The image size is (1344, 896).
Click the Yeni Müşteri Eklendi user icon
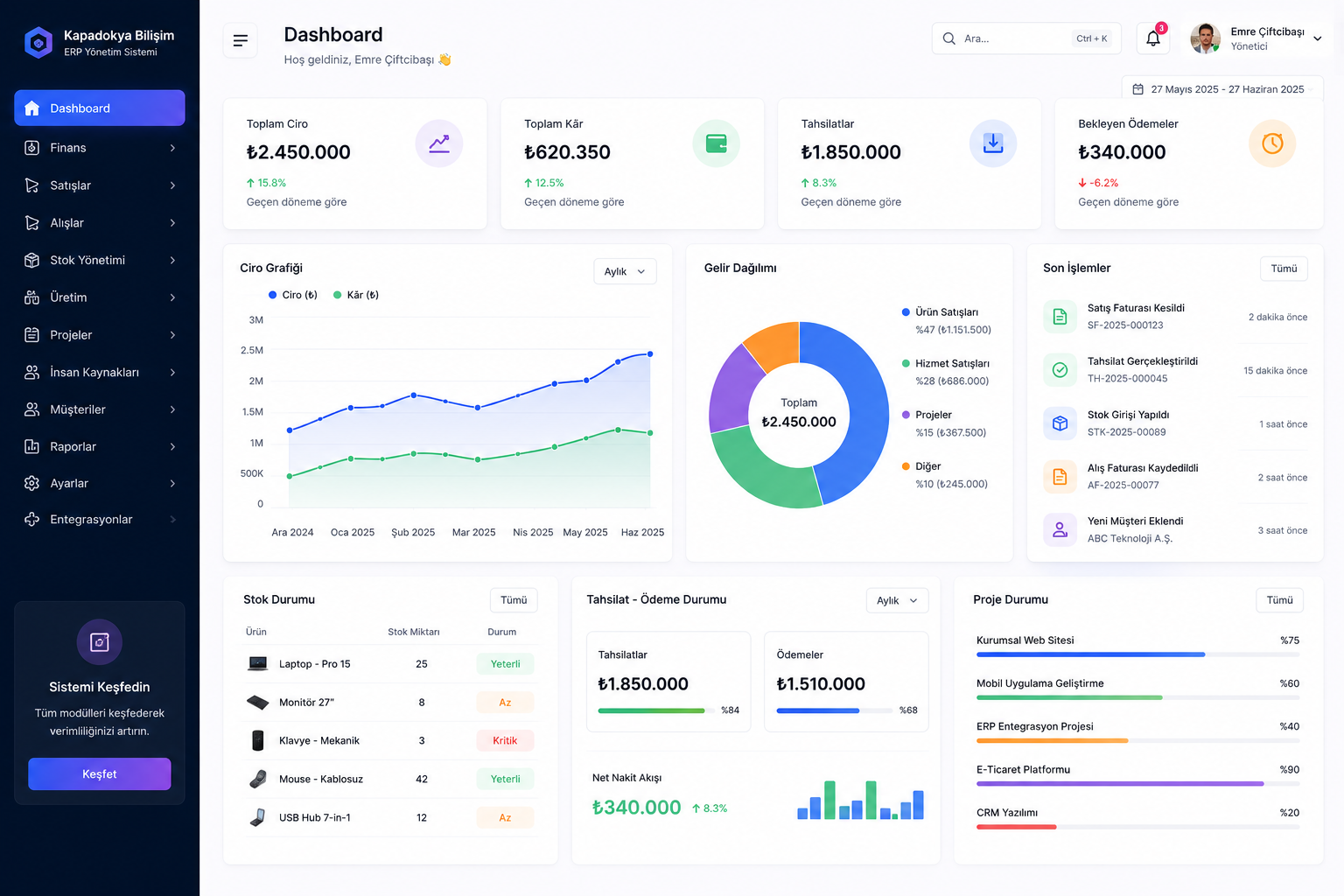pyautogui.click(x=1060, y=529)
